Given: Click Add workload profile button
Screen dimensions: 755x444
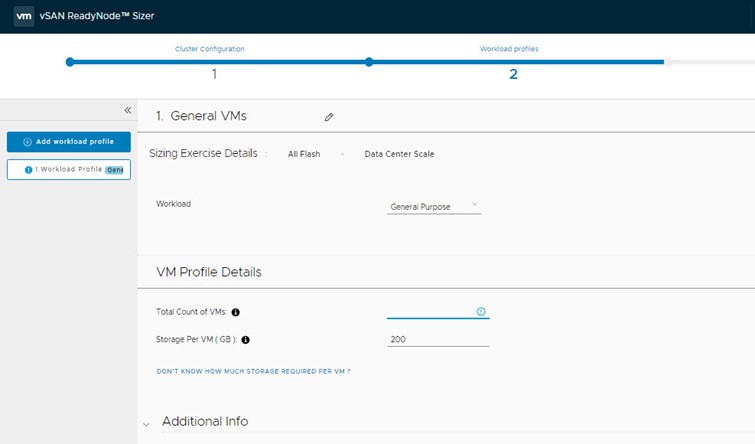Looking at the screenshot, I should [69, 142].
